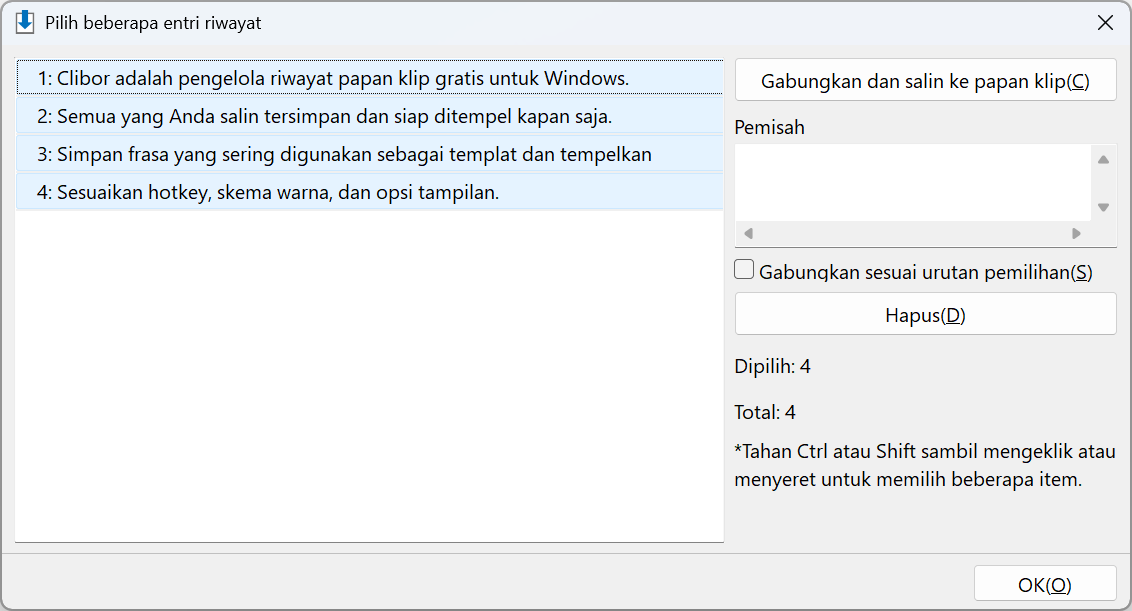Click the Clibor download arrow title icon
This screenshot has height=611, width=1132.
click(x=25, y=22)
